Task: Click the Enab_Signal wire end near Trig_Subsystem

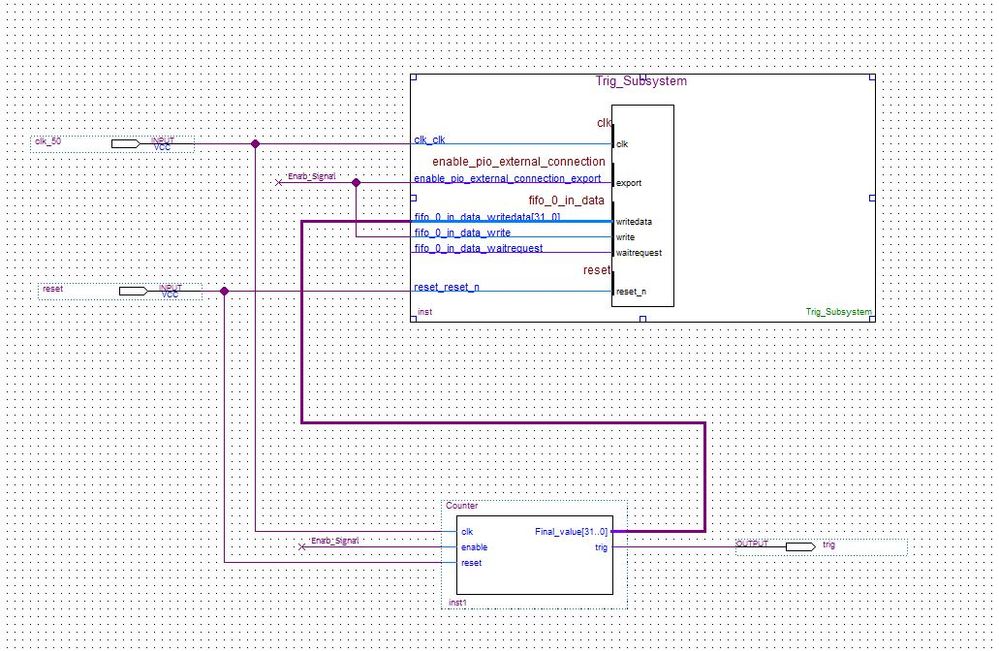Action: 279,182
